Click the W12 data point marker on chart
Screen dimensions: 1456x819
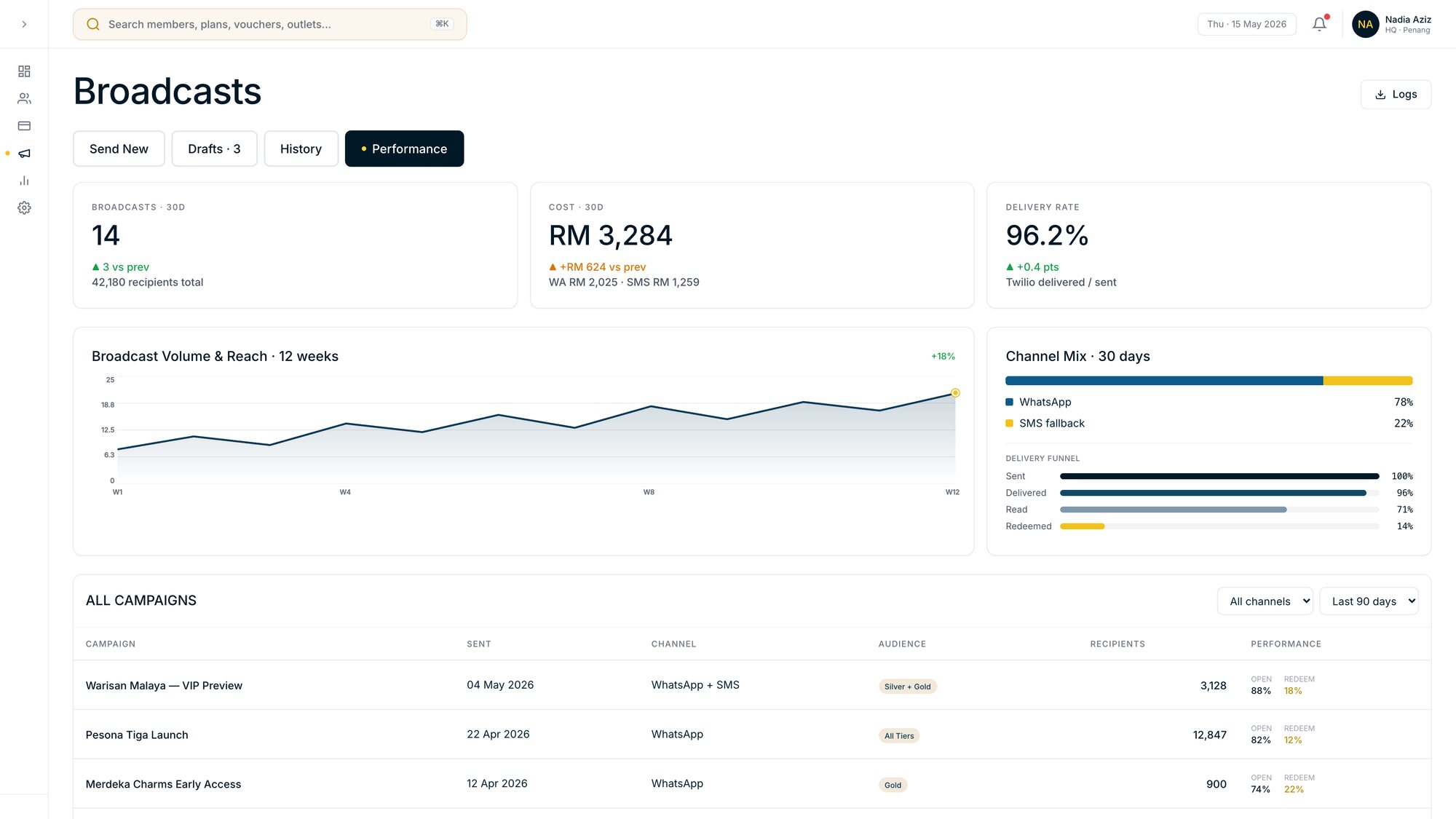pyautogui.click(x=955, y=393)
